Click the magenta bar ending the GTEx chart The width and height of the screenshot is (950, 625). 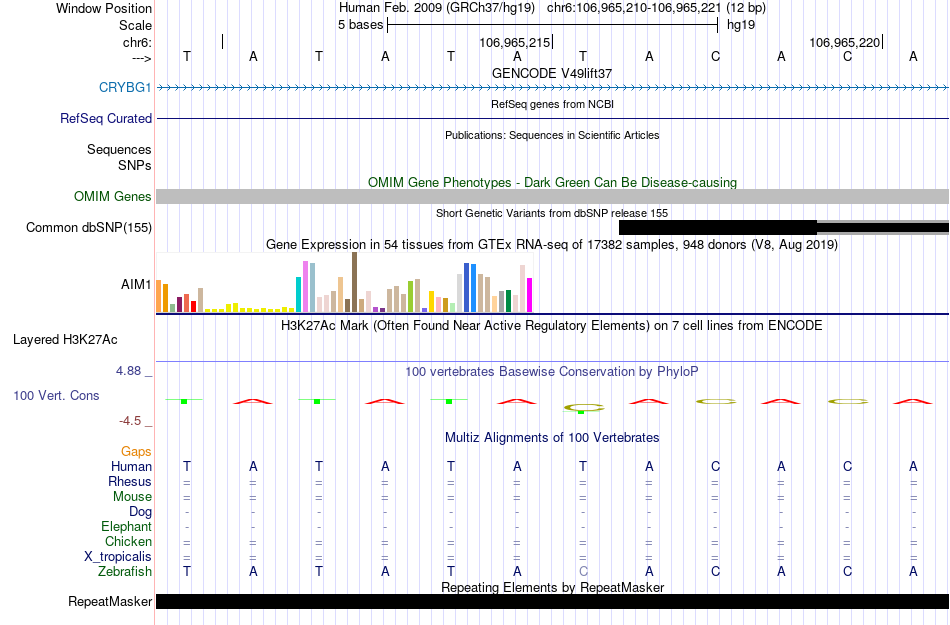click(x=530, y=295)
